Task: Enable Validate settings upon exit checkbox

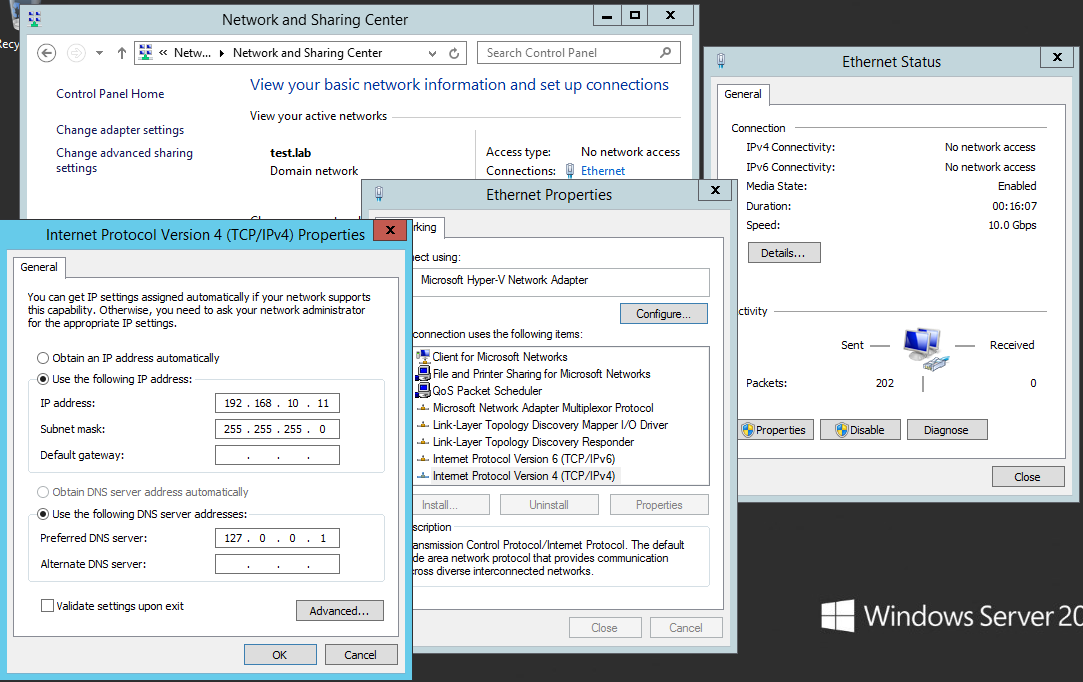Action: 48,606
